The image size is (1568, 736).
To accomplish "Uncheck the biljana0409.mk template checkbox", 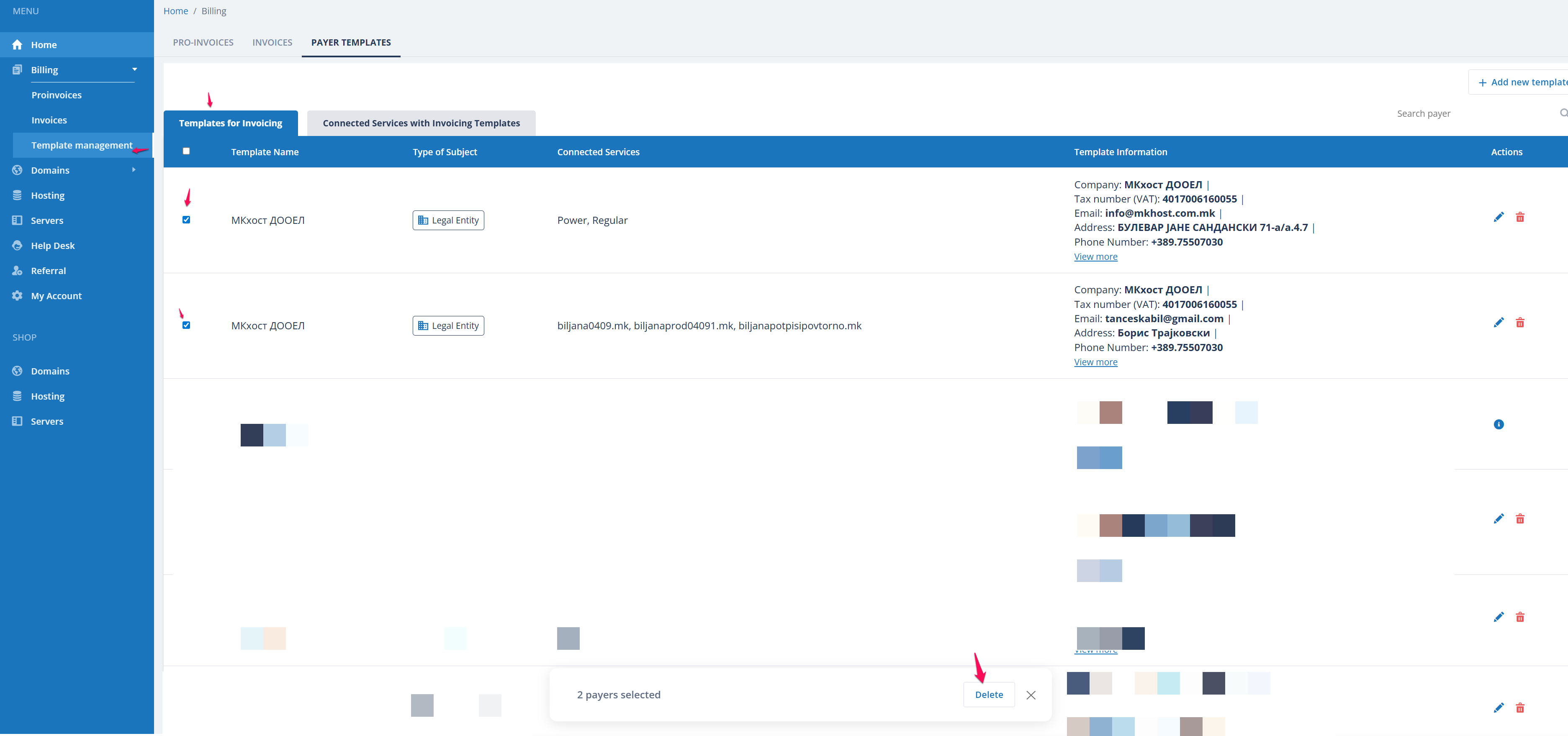I will (x=186, y=325).
